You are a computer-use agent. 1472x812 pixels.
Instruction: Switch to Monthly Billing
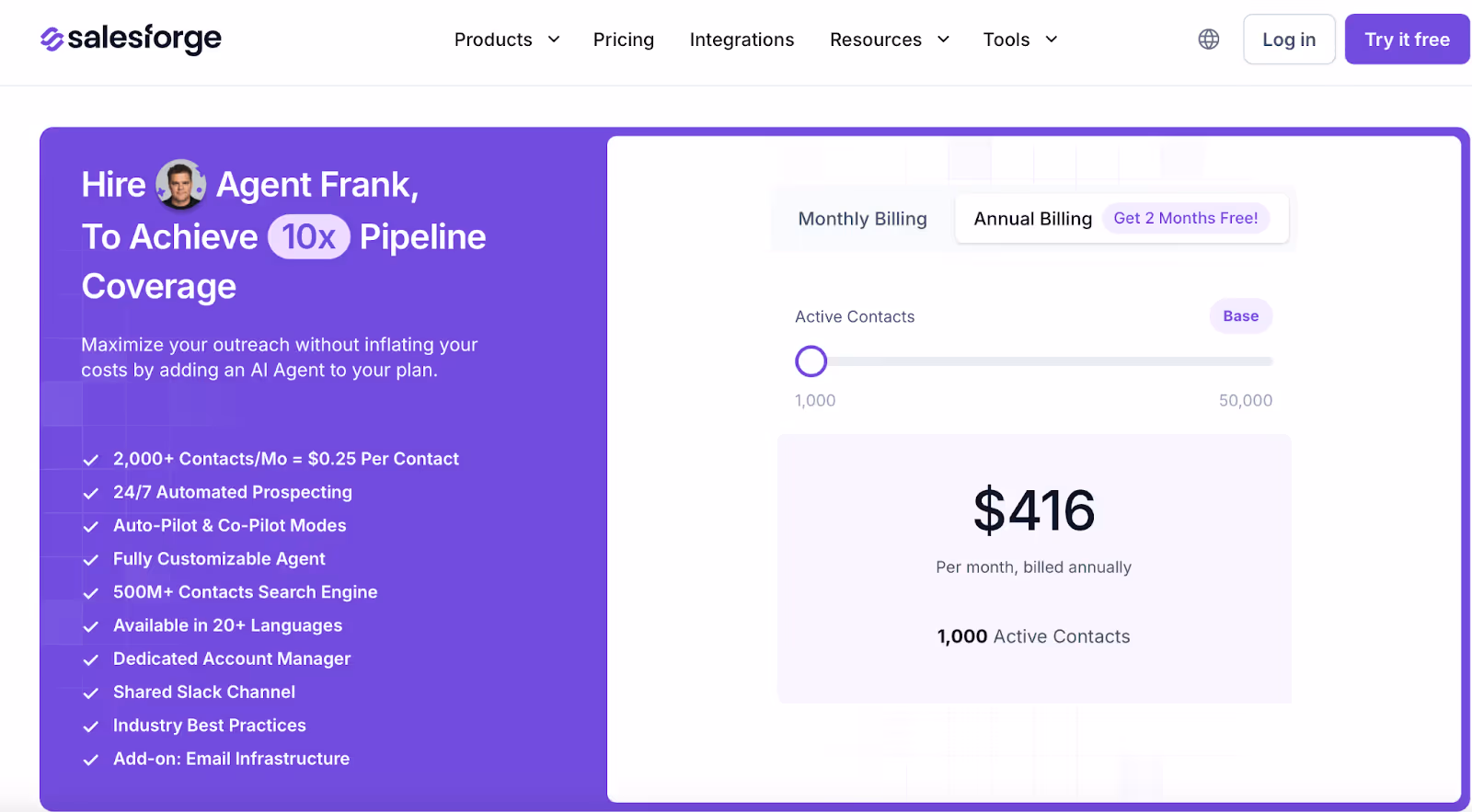tap(862, 219)
